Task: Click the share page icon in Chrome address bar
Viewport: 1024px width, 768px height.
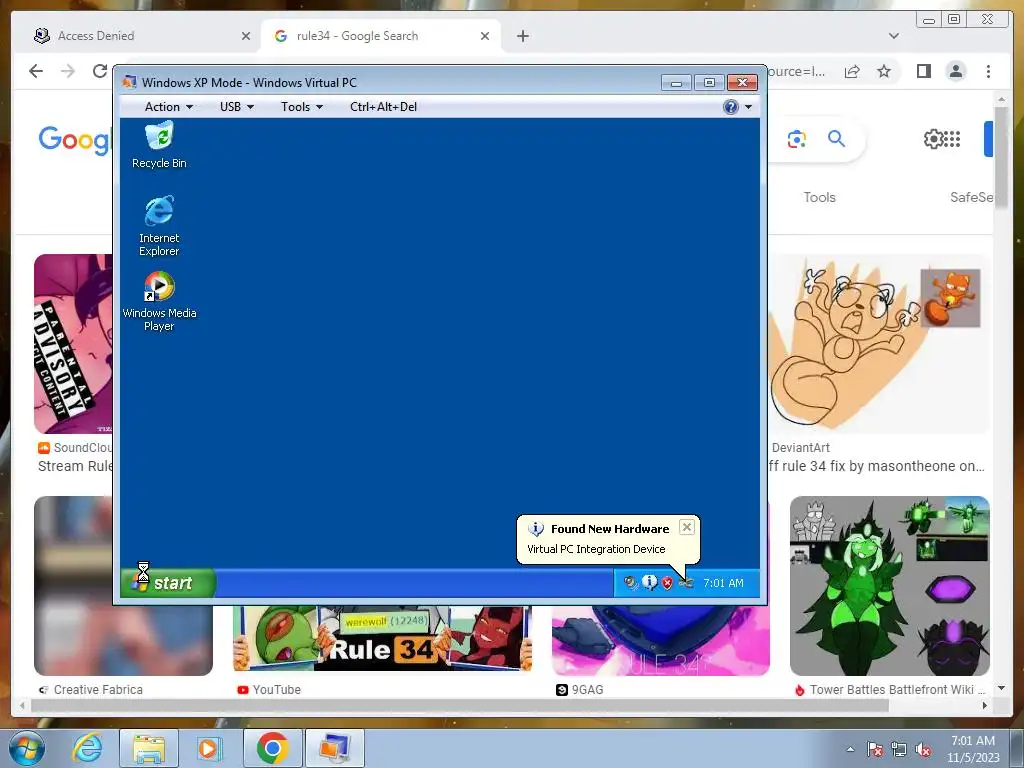Action: (x=852, y=71)
